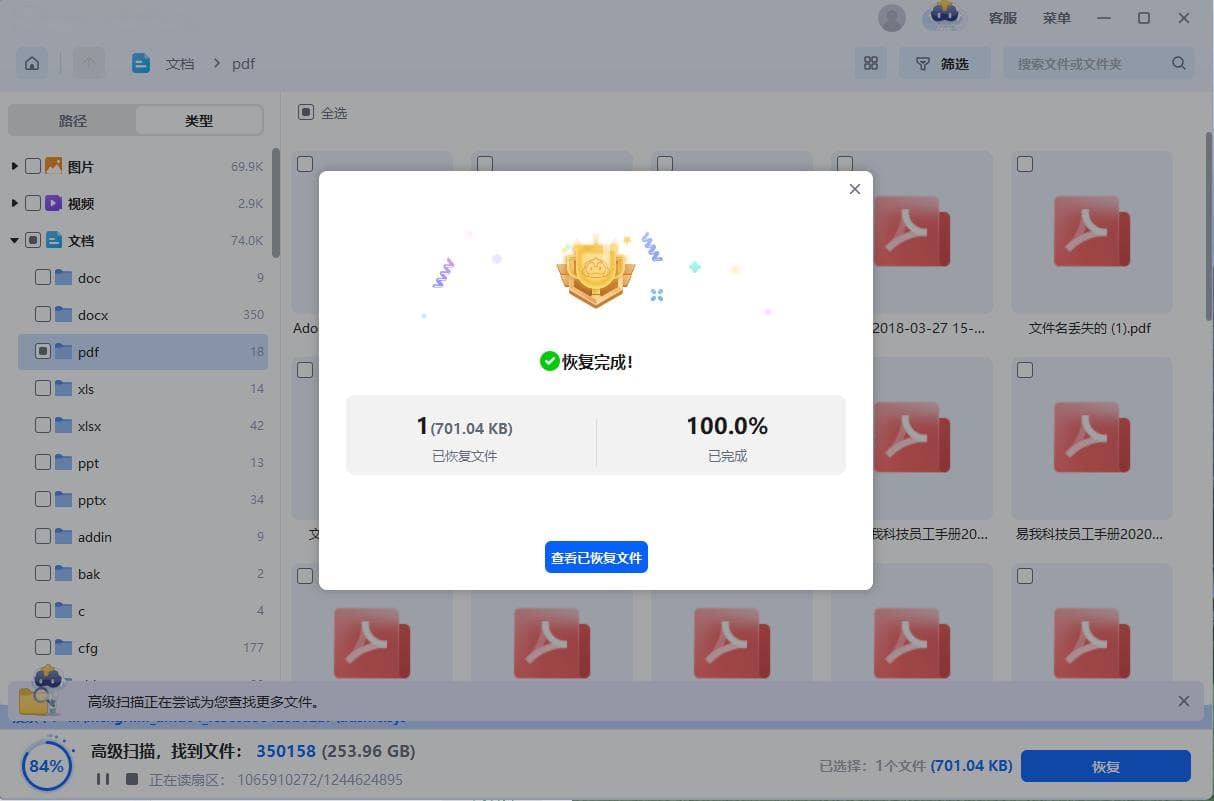Click 文档 in the breadcrumb
Screen dimensions: 1214x801
click(180, 63)
